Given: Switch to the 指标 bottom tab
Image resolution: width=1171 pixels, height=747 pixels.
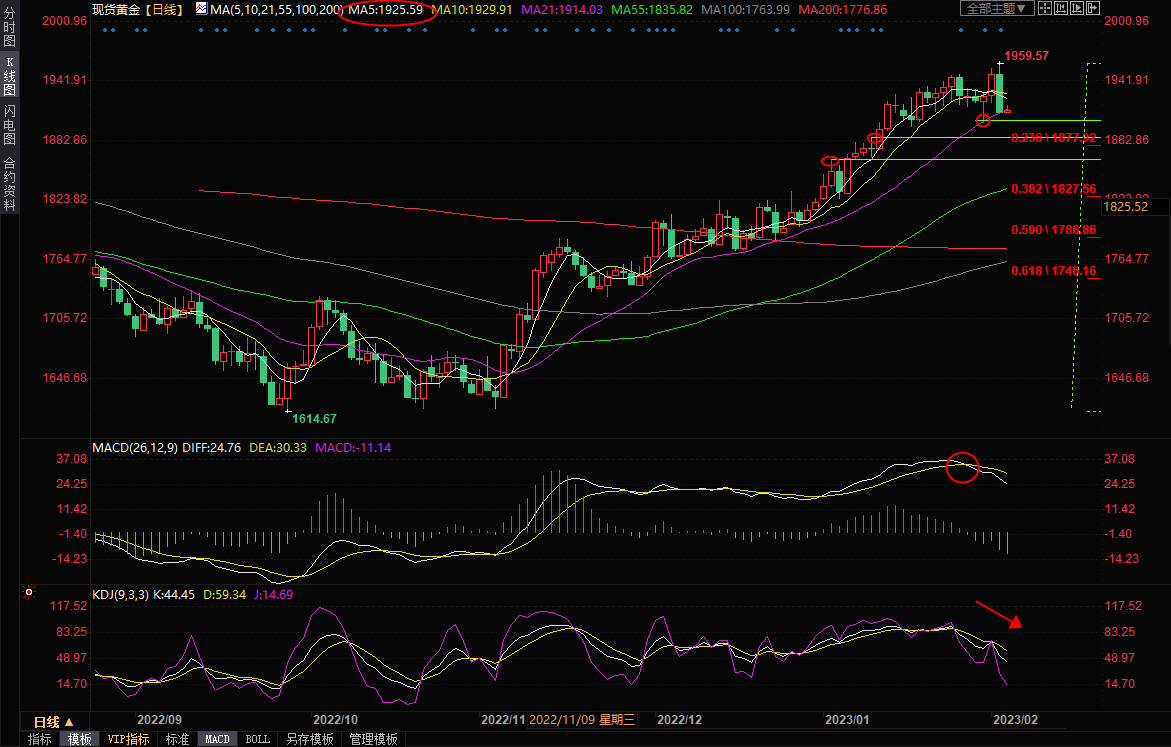Looking at the screenshot, I should point(40,739).
